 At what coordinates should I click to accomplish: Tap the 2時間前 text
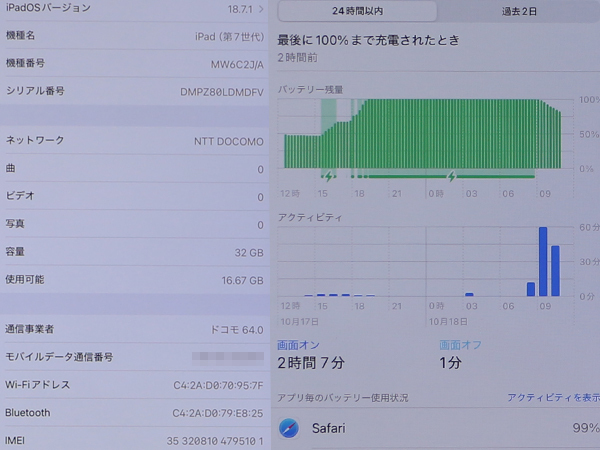tap(297, 58)
